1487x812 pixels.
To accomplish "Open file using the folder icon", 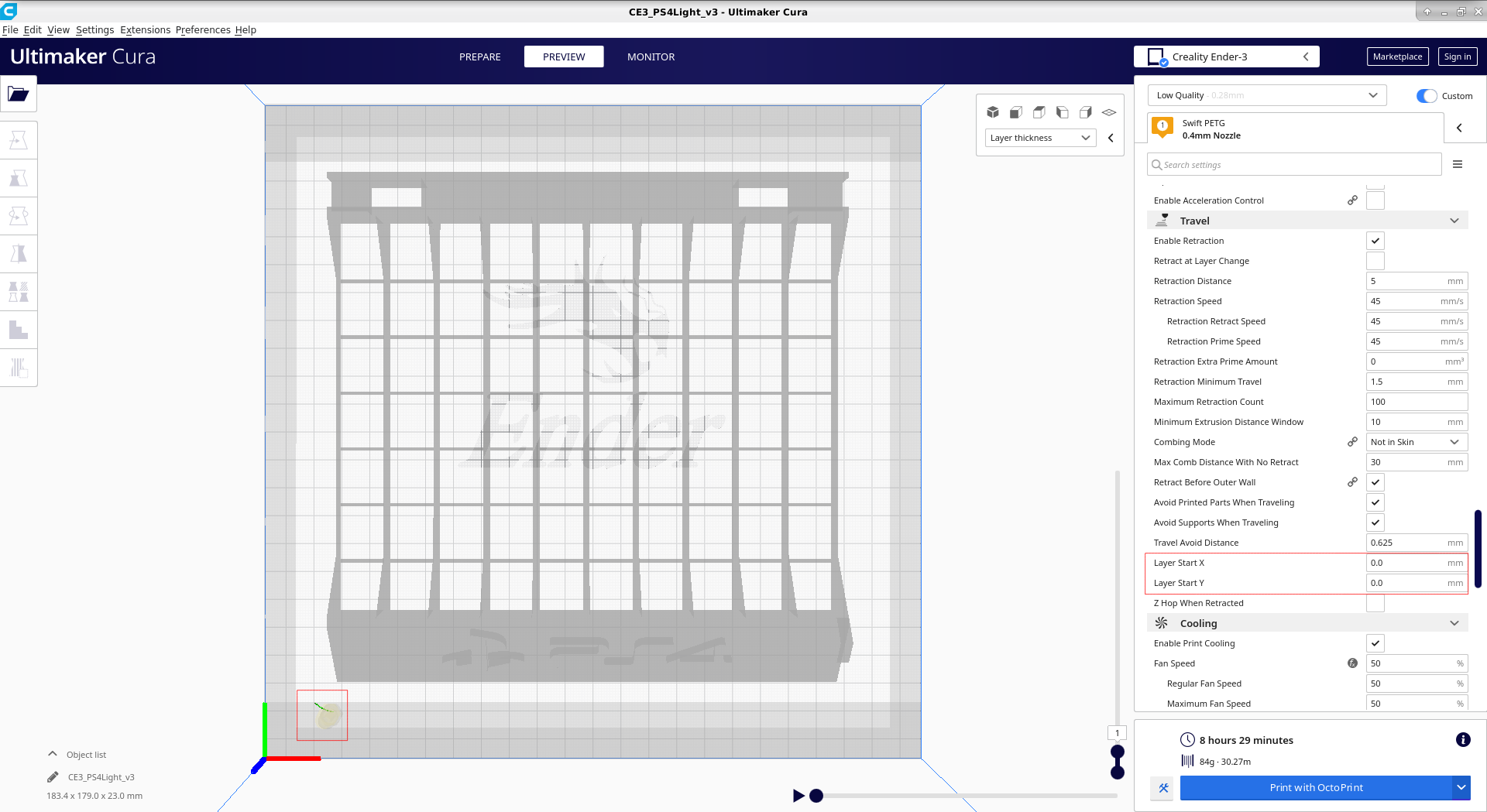I will 19,94.
